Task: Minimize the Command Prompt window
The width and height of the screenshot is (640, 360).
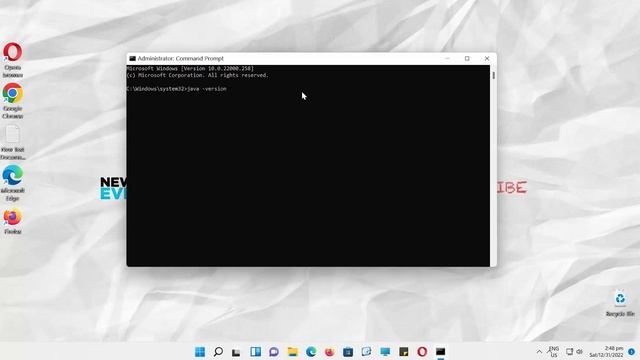Action: (x=447, y=58)
